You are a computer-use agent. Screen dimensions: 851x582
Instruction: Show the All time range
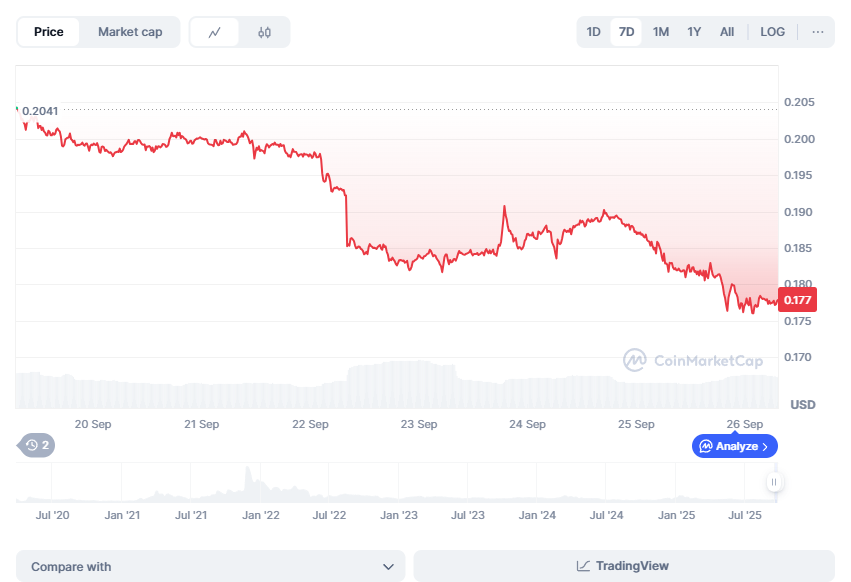[x=727, y=32]
